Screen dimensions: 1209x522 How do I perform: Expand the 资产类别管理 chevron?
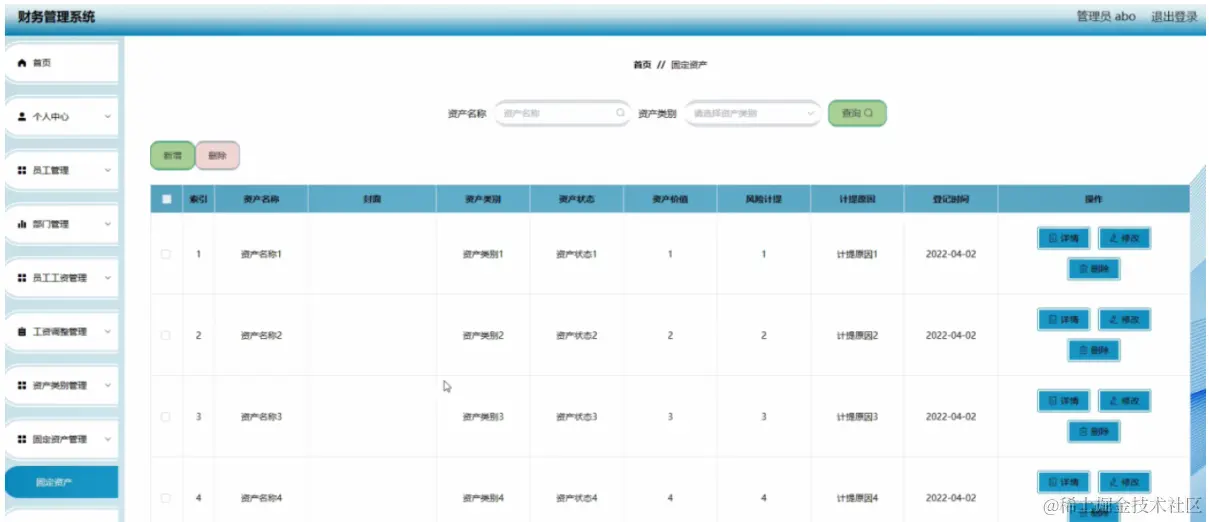pyautogui.click(x=108, y=386)
